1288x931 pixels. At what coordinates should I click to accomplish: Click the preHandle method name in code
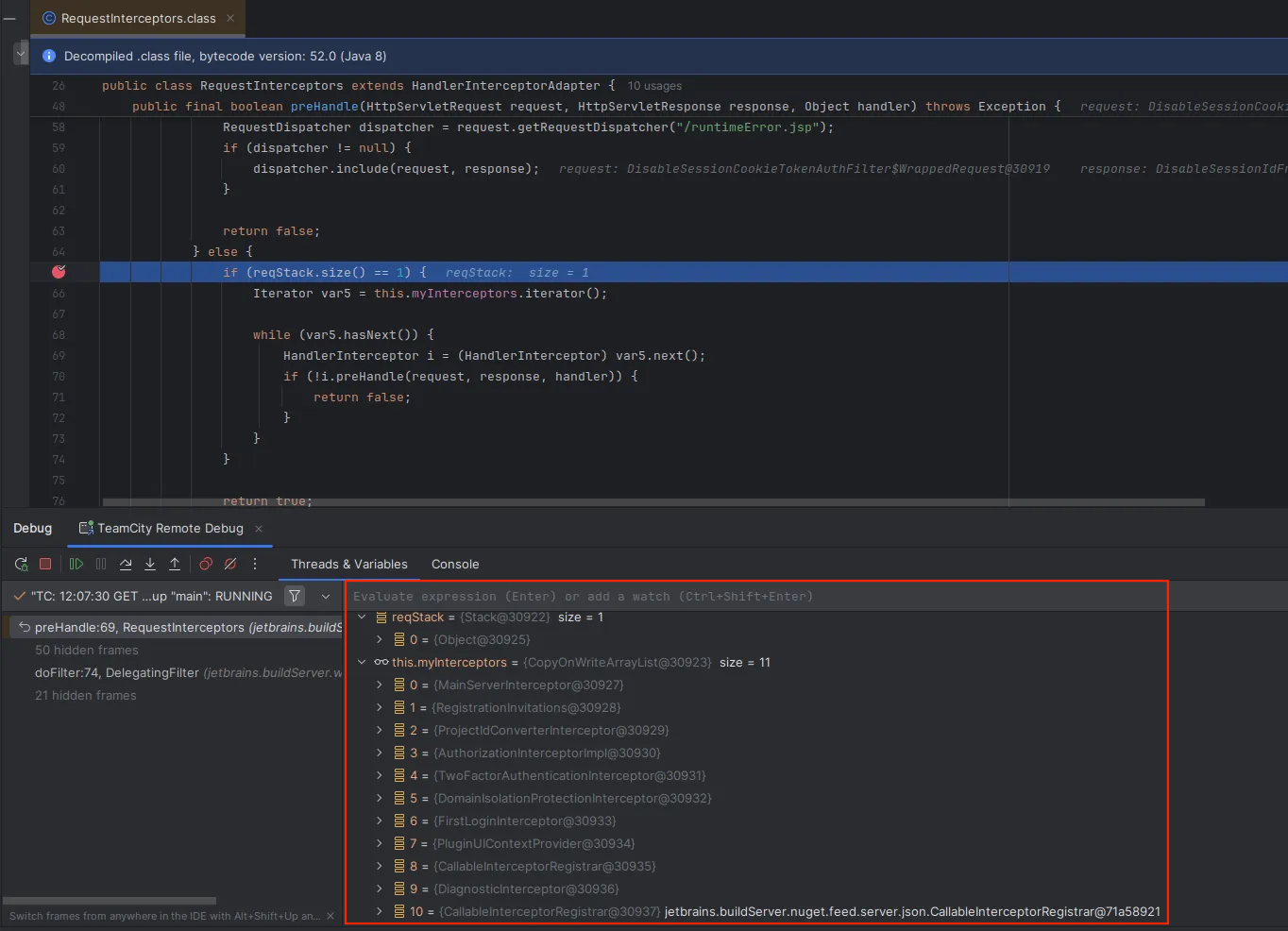tap(324, 107)
